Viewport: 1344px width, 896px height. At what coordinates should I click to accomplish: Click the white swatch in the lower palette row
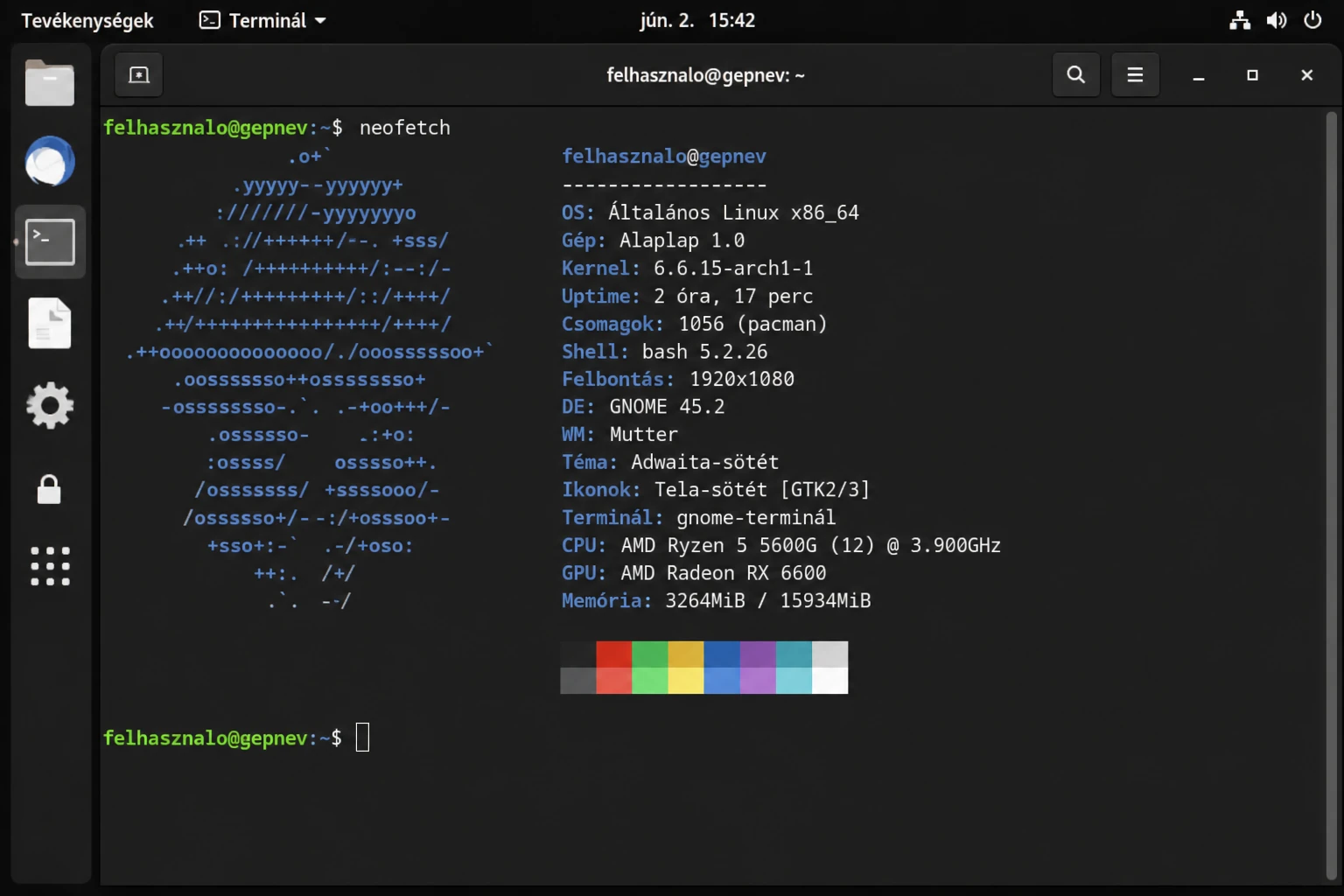[829, 681]
